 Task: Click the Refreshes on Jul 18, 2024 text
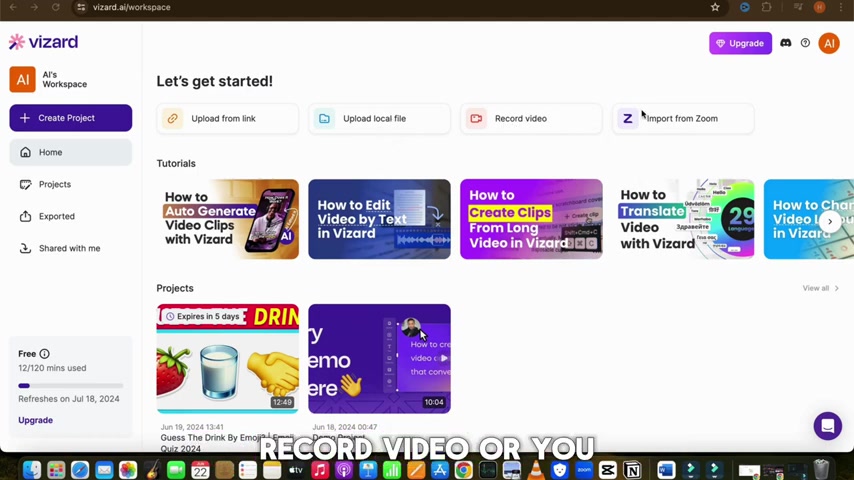(x=69, y=399)
